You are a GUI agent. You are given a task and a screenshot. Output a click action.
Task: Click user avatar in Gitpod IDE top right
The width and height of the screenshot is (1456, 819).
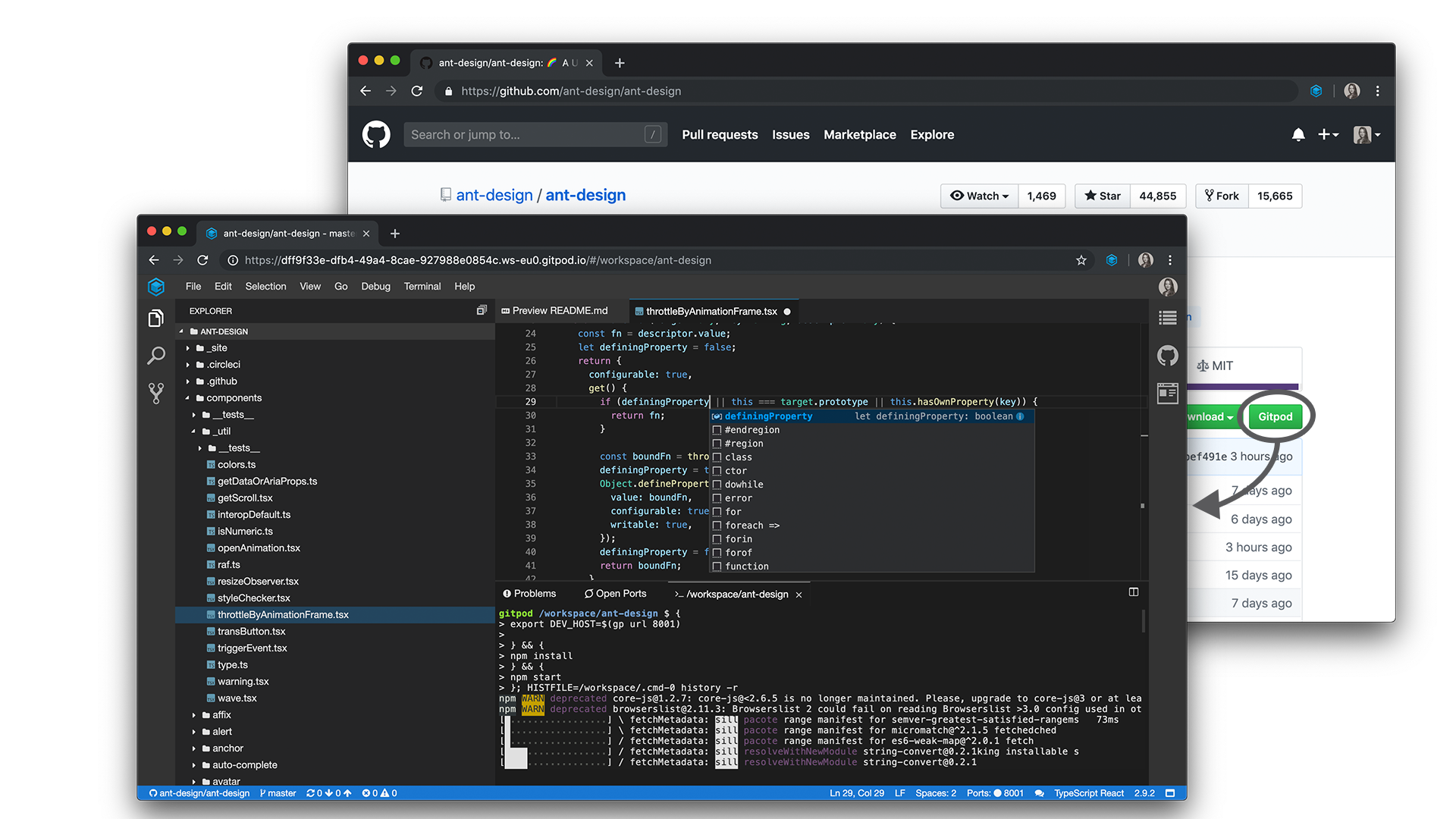1168,287
